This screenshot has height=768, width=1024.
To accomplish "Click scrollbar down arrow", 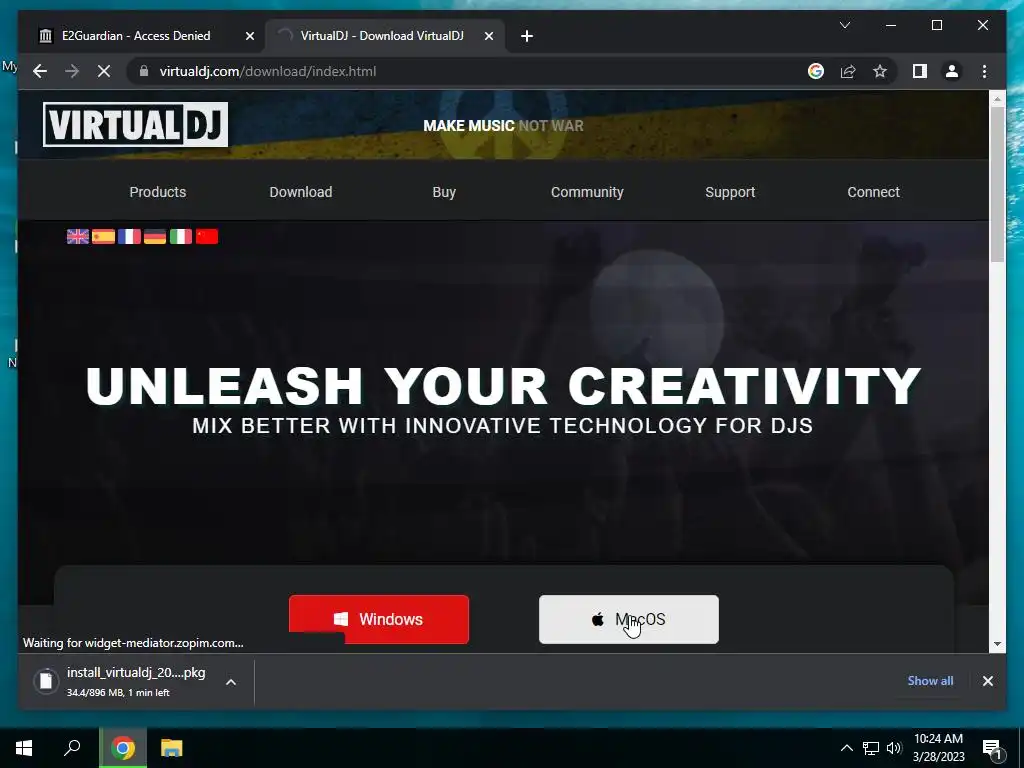I will (997, 644).
